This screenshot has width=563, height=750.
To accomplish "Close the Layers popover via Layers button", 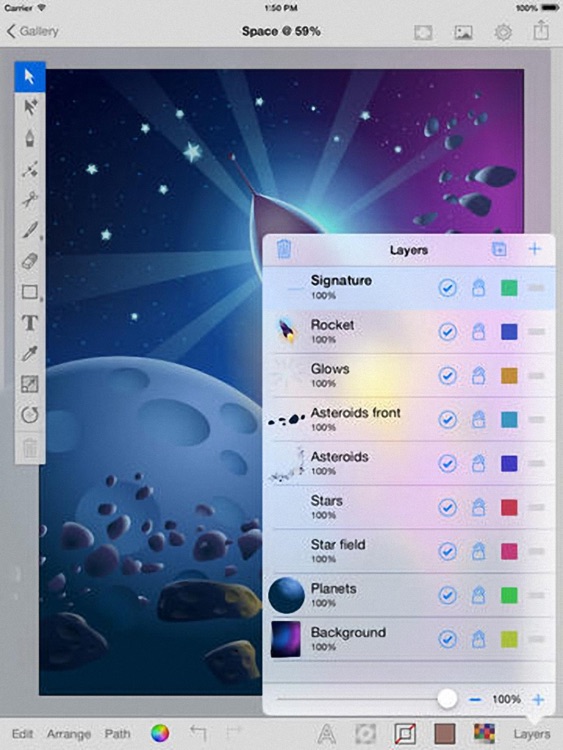I will 532,734.
